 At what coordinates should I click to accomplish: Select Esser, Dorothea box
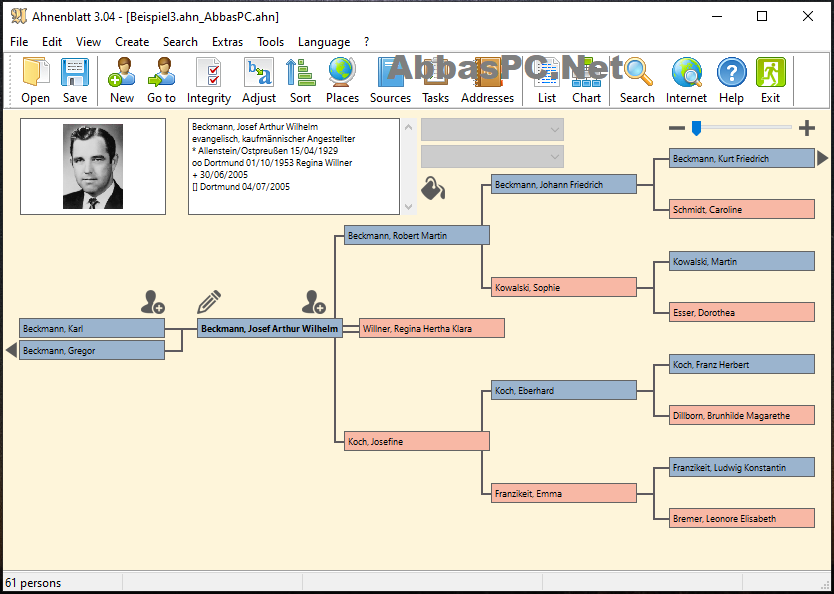tap(742, 312)
